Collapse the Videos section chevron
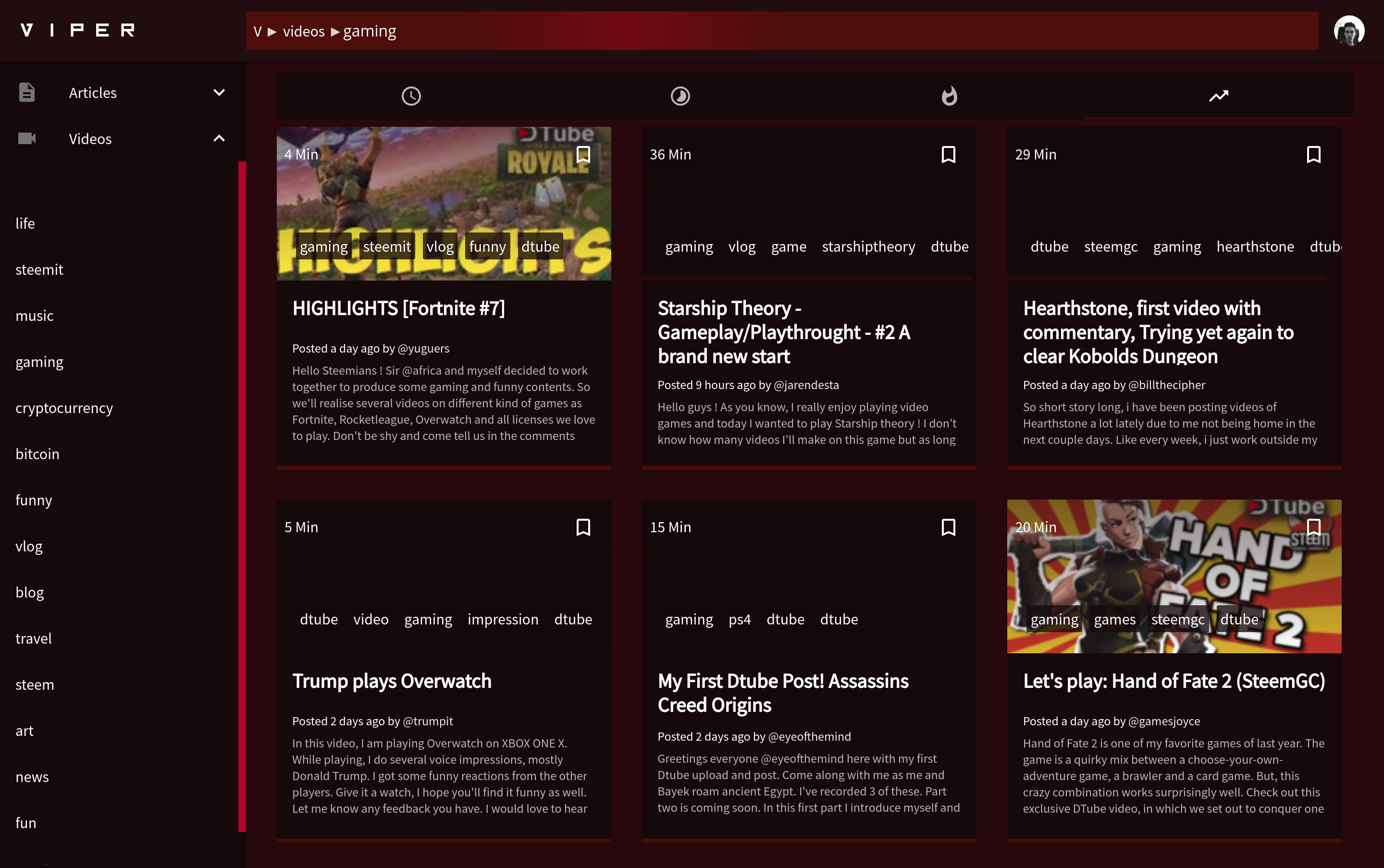 [x=219, y=138]
